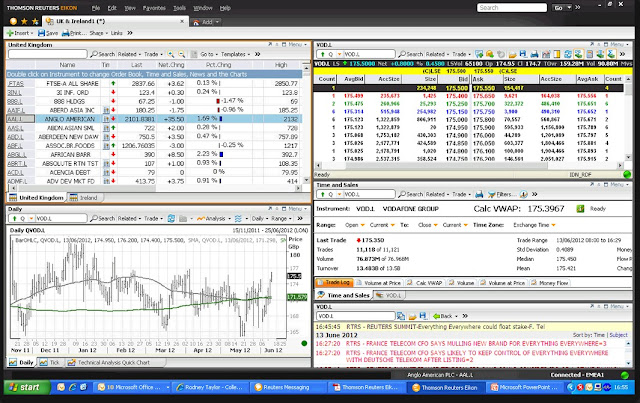Click the .FTAS instrument link
The image size is (640, 403).
point(16,83)
